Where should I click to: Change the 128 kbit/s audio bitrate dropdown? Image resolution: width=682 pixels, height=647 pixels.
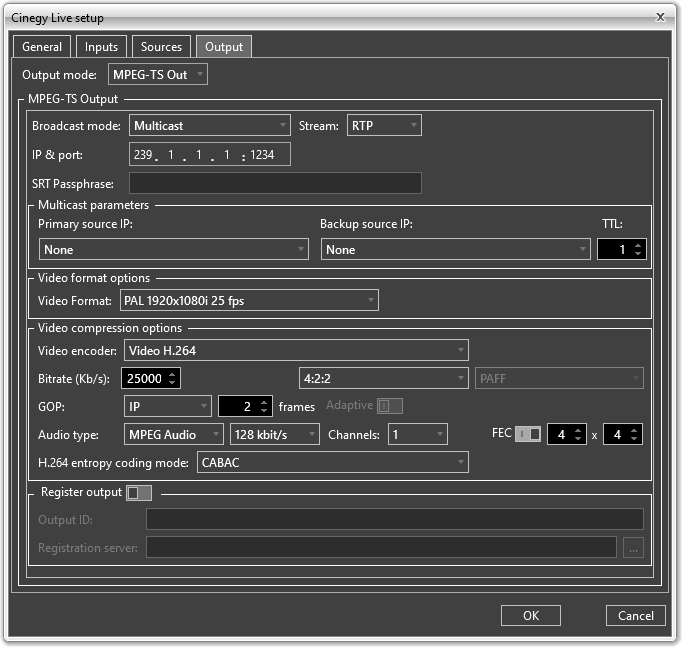click(275, 434)
